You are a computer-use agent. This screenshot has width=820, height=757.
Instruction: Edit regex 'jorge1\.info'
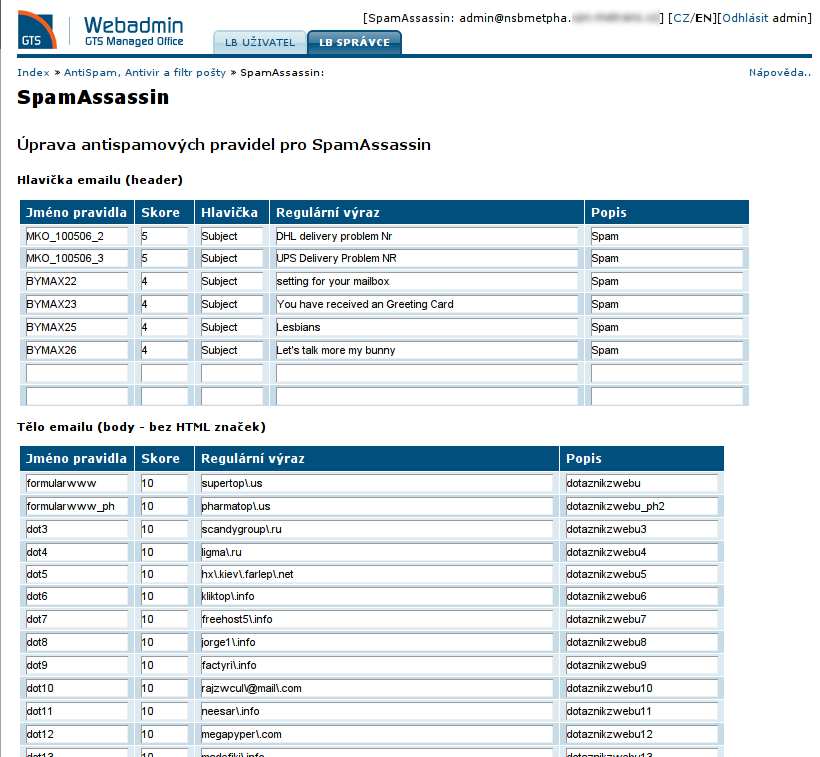point(377,642)
